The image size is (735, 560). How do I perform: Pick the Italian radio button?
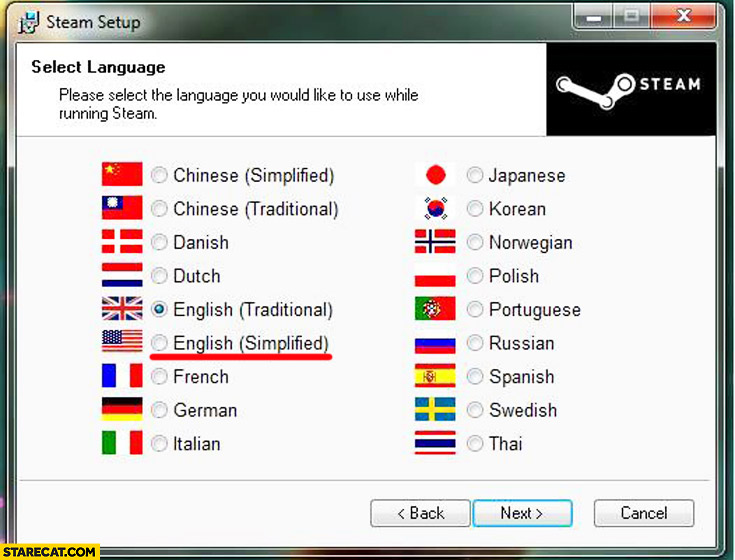(x=159, y=443)
